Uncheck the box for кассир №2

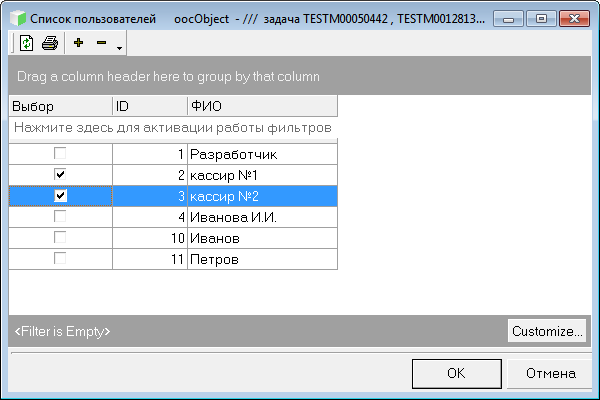point(60,196)
